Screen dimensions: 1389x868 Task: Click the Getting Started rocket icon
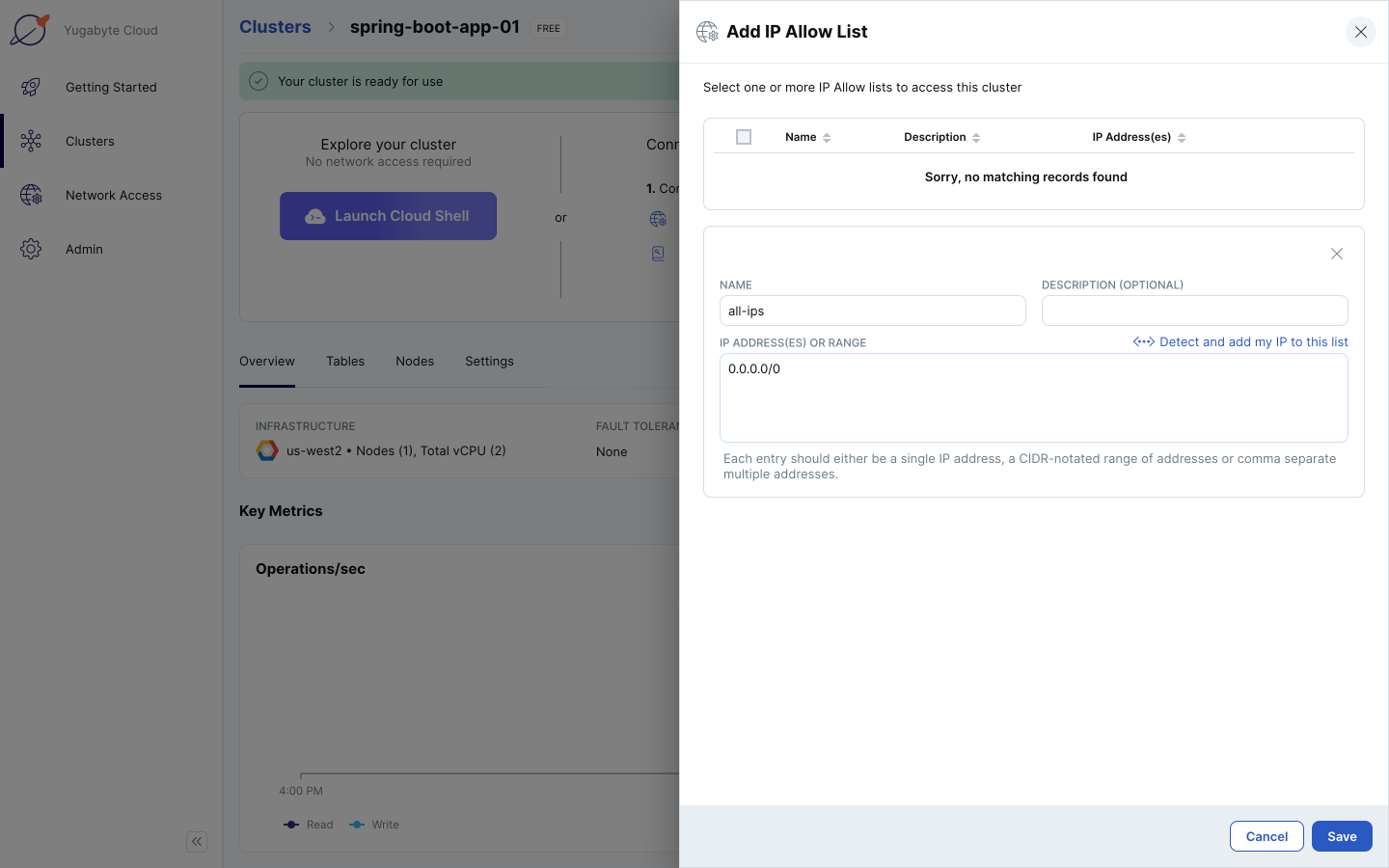[31, 87]
